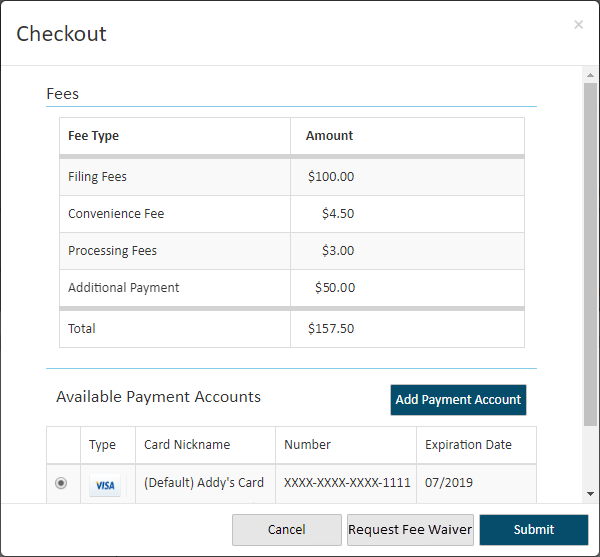Select the Processing Fees row label
The width and height of the screenshot is (600, 557).
[112, 251]
